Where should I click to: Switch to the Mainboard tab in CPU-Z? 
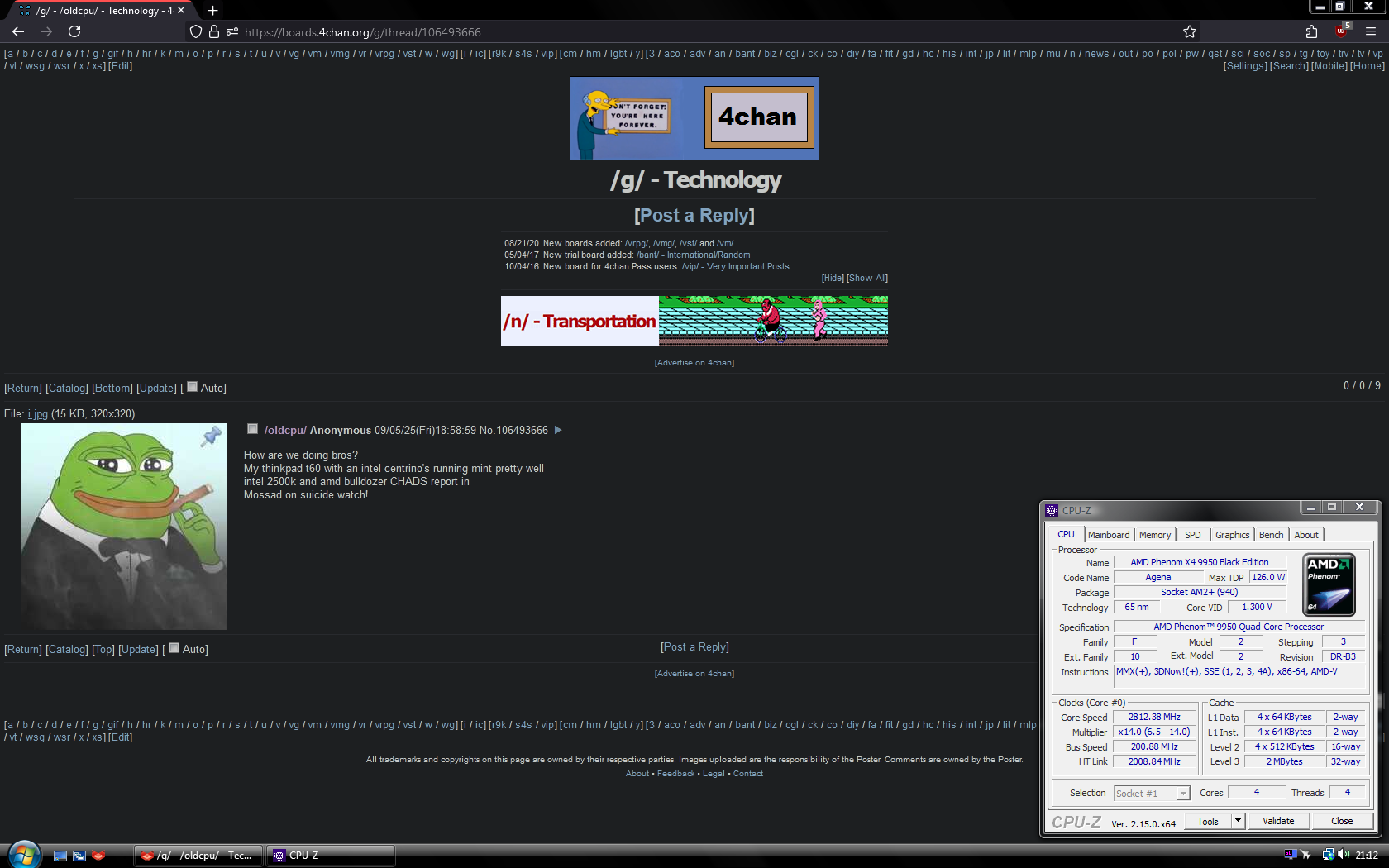[1109, 535]
